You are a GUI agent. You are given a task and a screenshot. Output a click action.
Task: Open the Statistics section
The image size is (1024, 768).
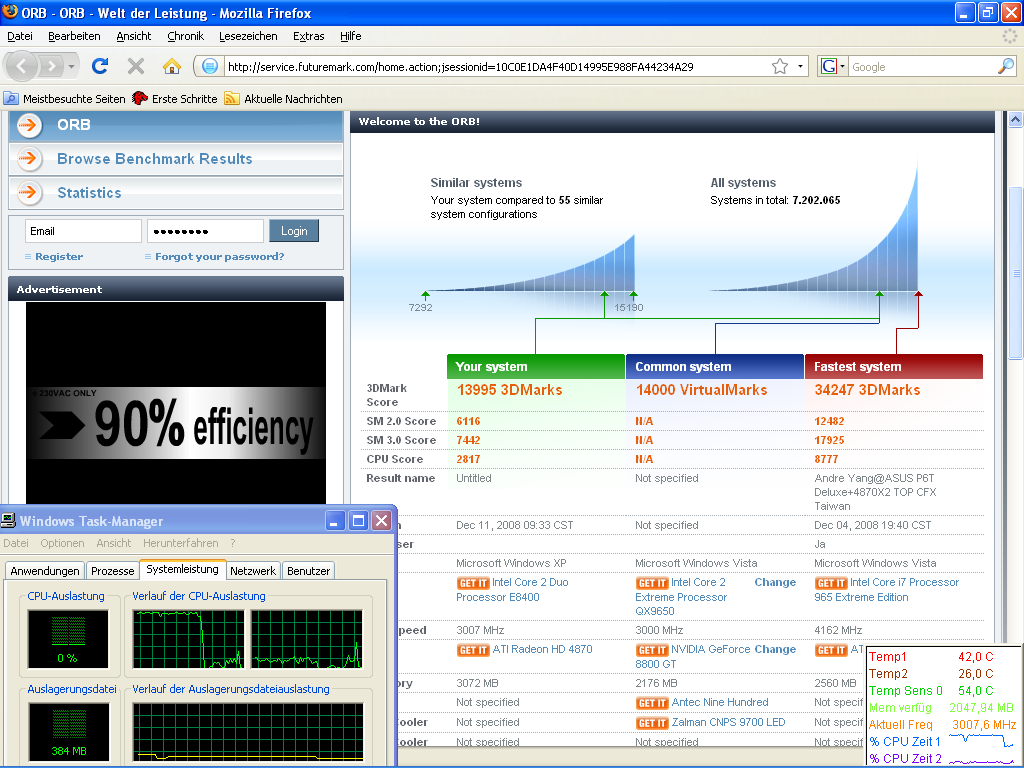[89, 193]
